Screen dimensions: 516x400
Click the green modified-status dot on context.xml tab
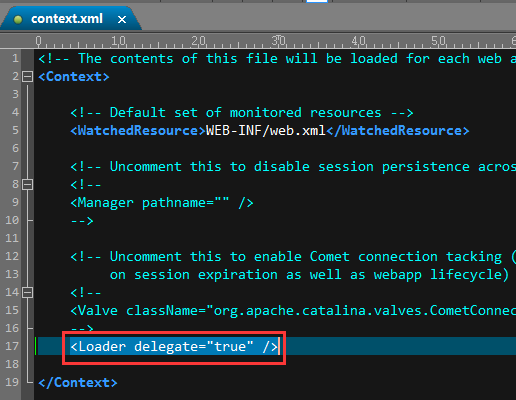[18, 20]
